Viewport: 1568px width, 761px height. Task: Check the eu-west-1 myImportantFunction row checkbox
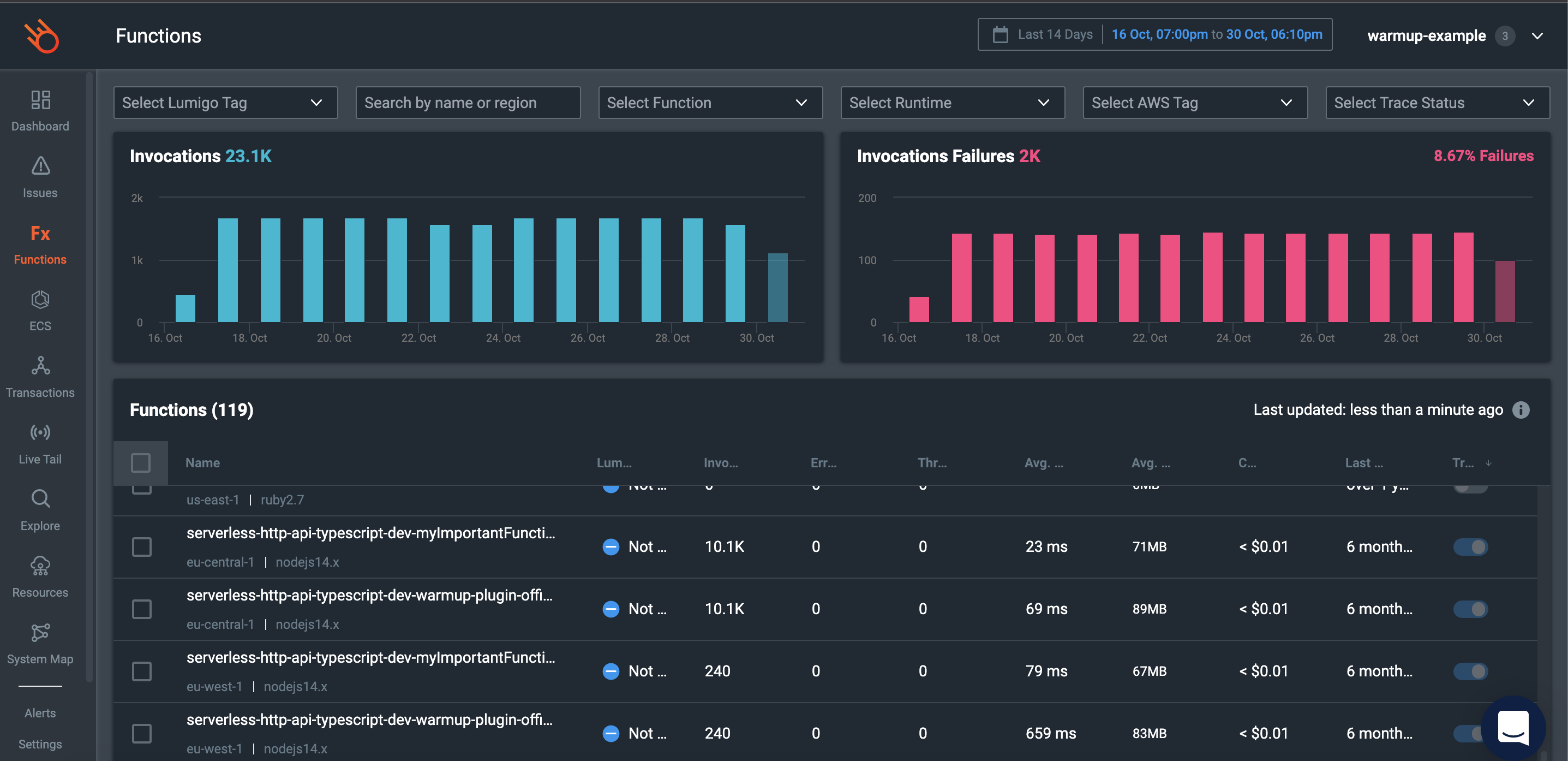tap(142, 671)
